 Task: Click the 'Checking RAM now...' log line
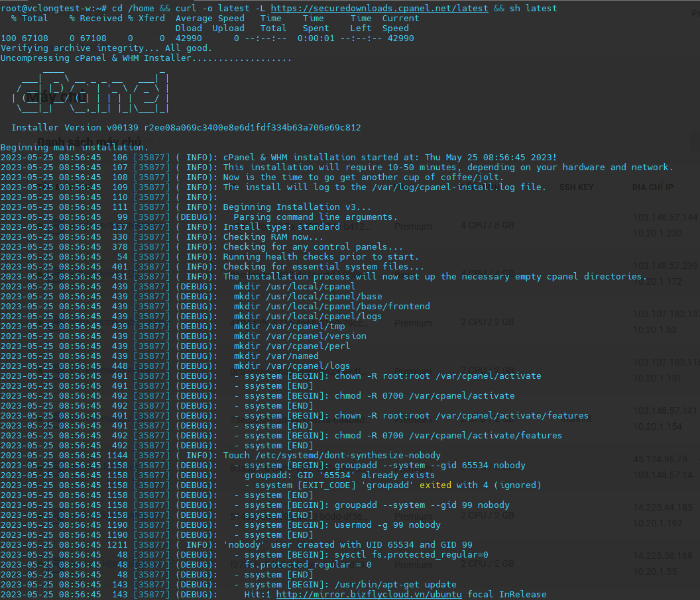tap(275, 236)
